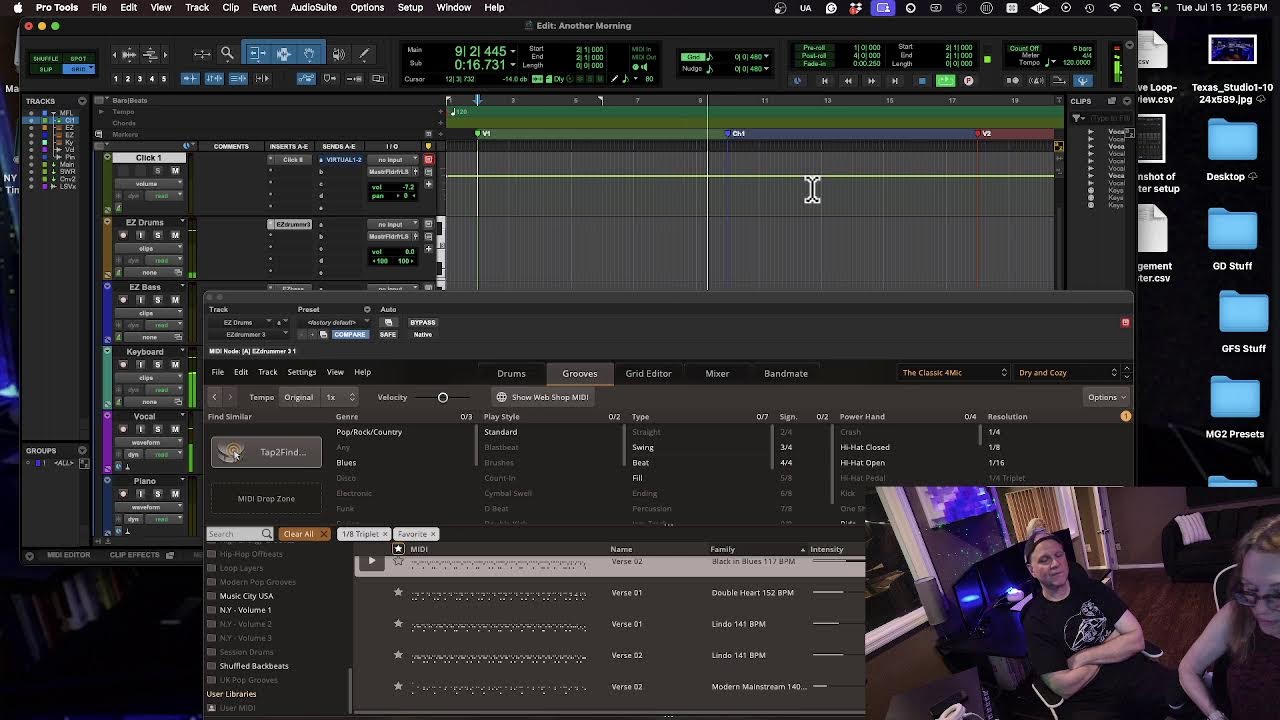Solo the EZ Bass track
1280x720 pixels.
pos(157,300)
